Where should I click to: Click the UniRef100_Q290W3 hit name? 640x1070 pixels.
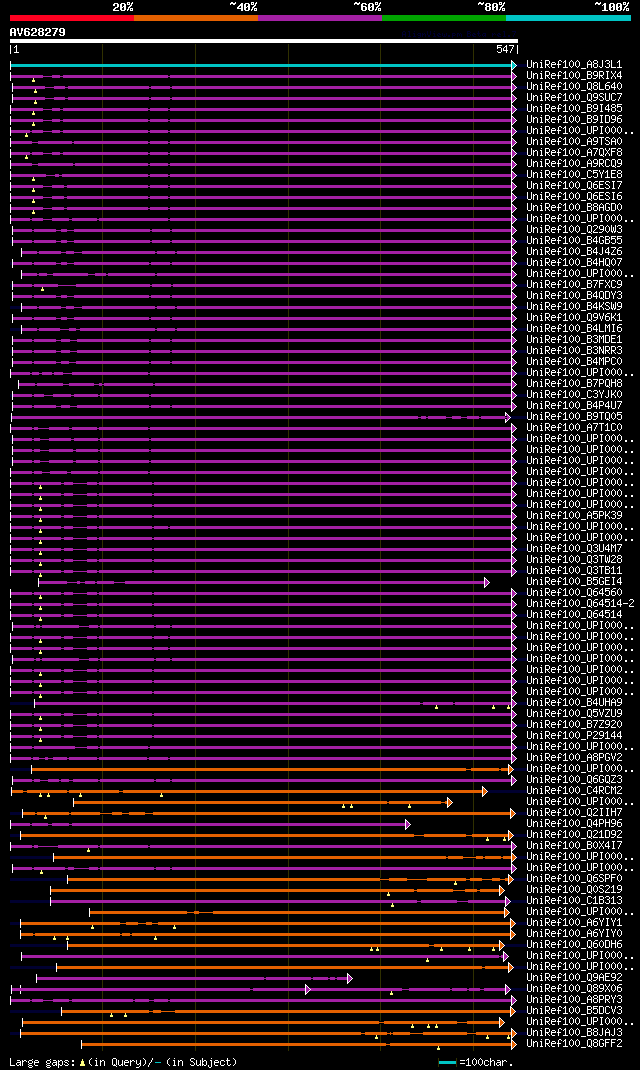tap(574, 230)
